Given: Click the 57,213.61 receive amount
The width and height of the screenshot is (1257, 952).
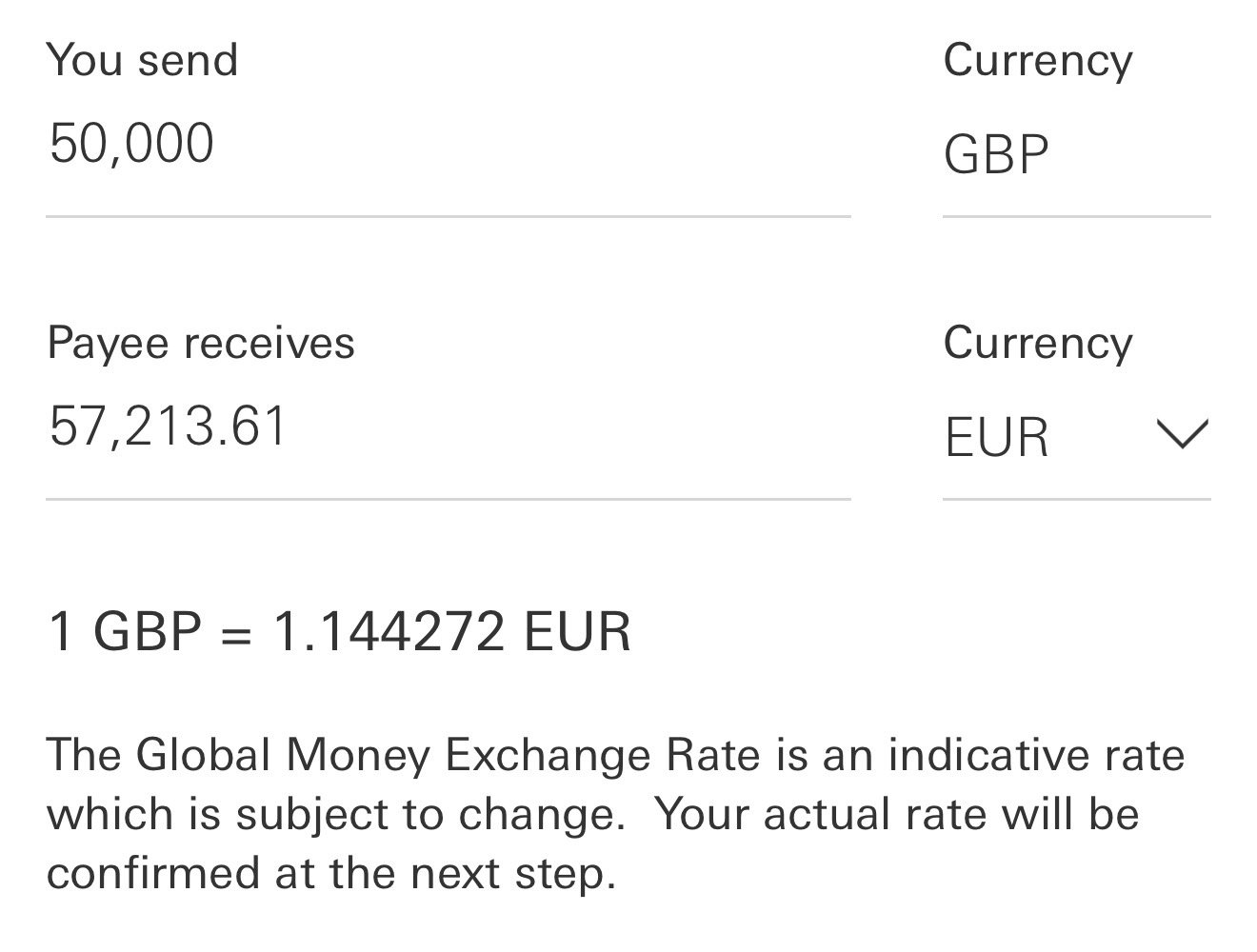Looking at the screenshot, I should 168,426.
